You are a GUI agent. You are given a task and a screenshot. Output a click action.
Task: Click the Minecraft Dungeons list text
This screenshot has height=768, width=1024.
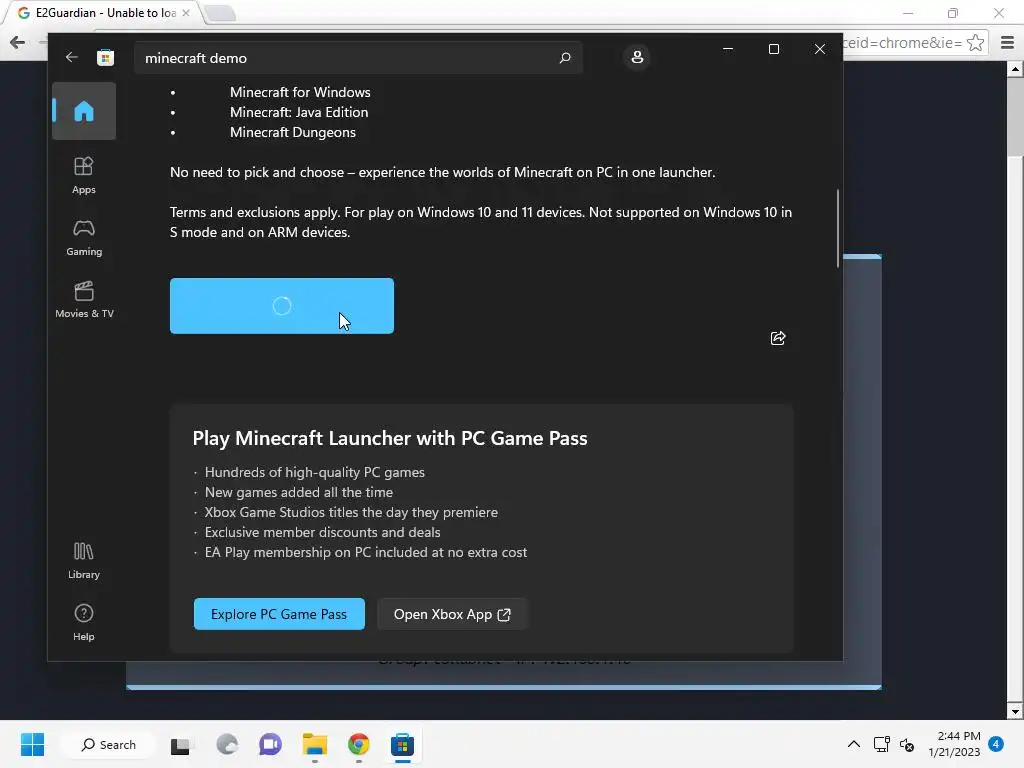point(293,132)
